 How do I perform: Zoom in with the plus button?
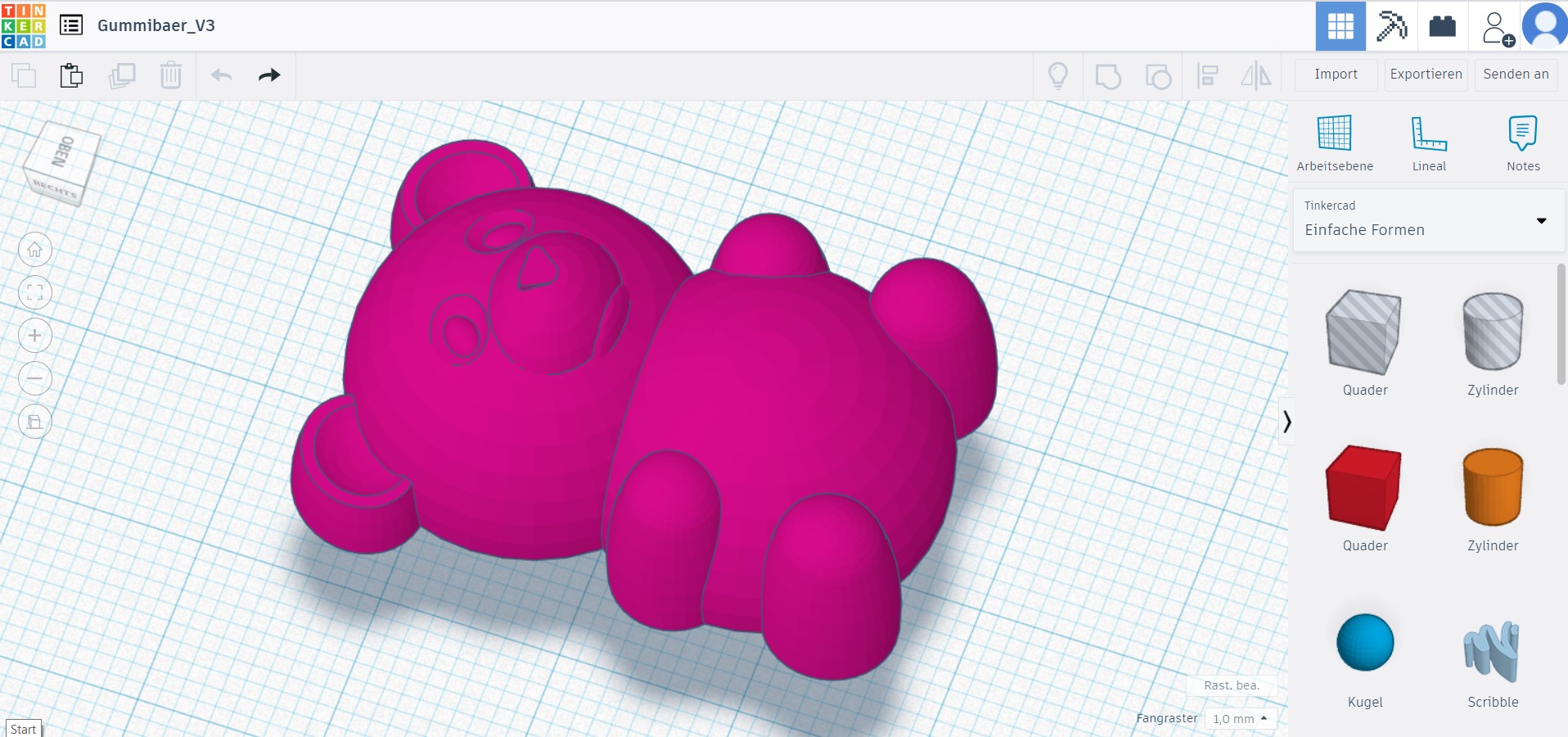click(35, 336)
